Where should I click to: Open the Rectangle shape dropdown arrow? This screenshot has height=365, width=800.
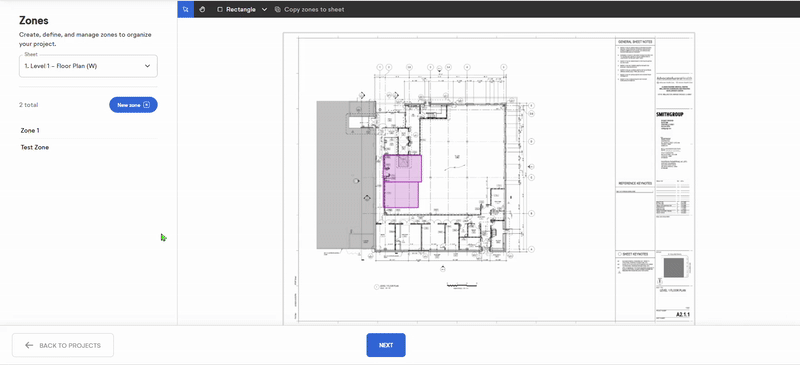pyautogui.click(x=264, y=9)
